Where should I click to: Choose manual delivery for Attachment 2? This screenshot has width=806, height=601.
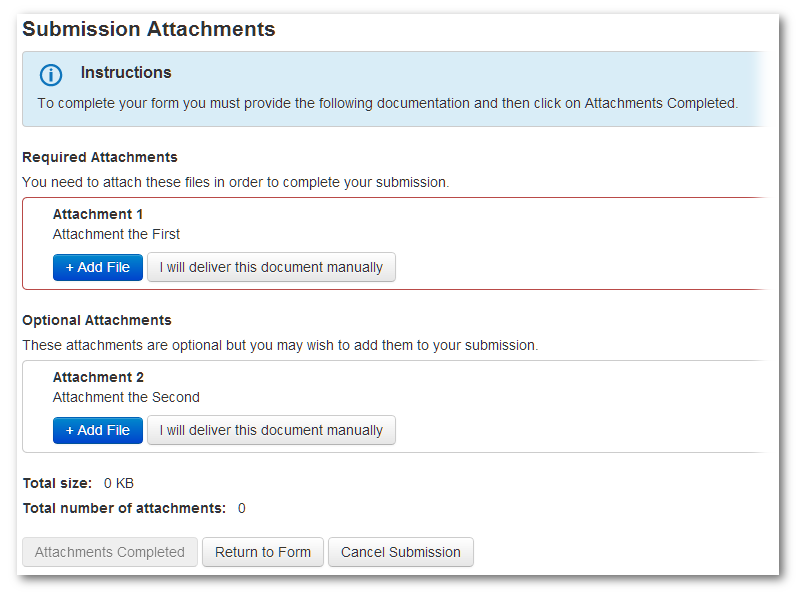[271, 430]
